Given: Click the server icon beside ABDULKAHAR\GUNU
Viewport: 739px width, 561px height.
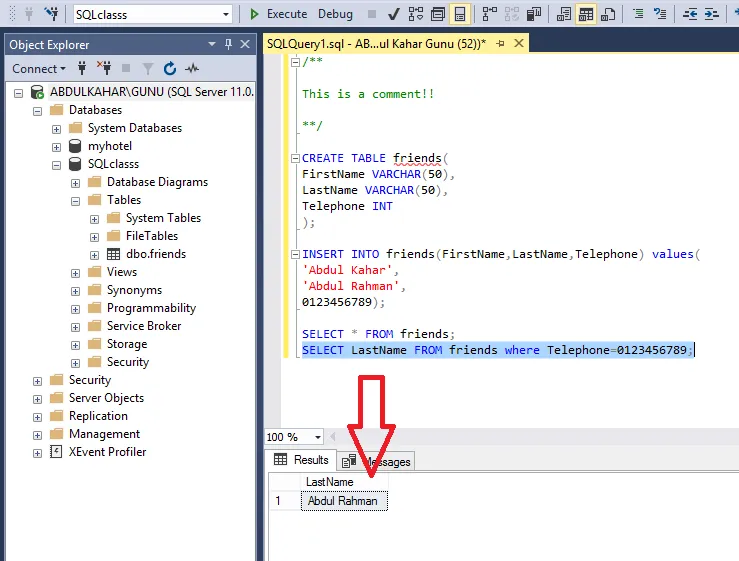Looking at the screenshot, I should click(x=37, y=92).
